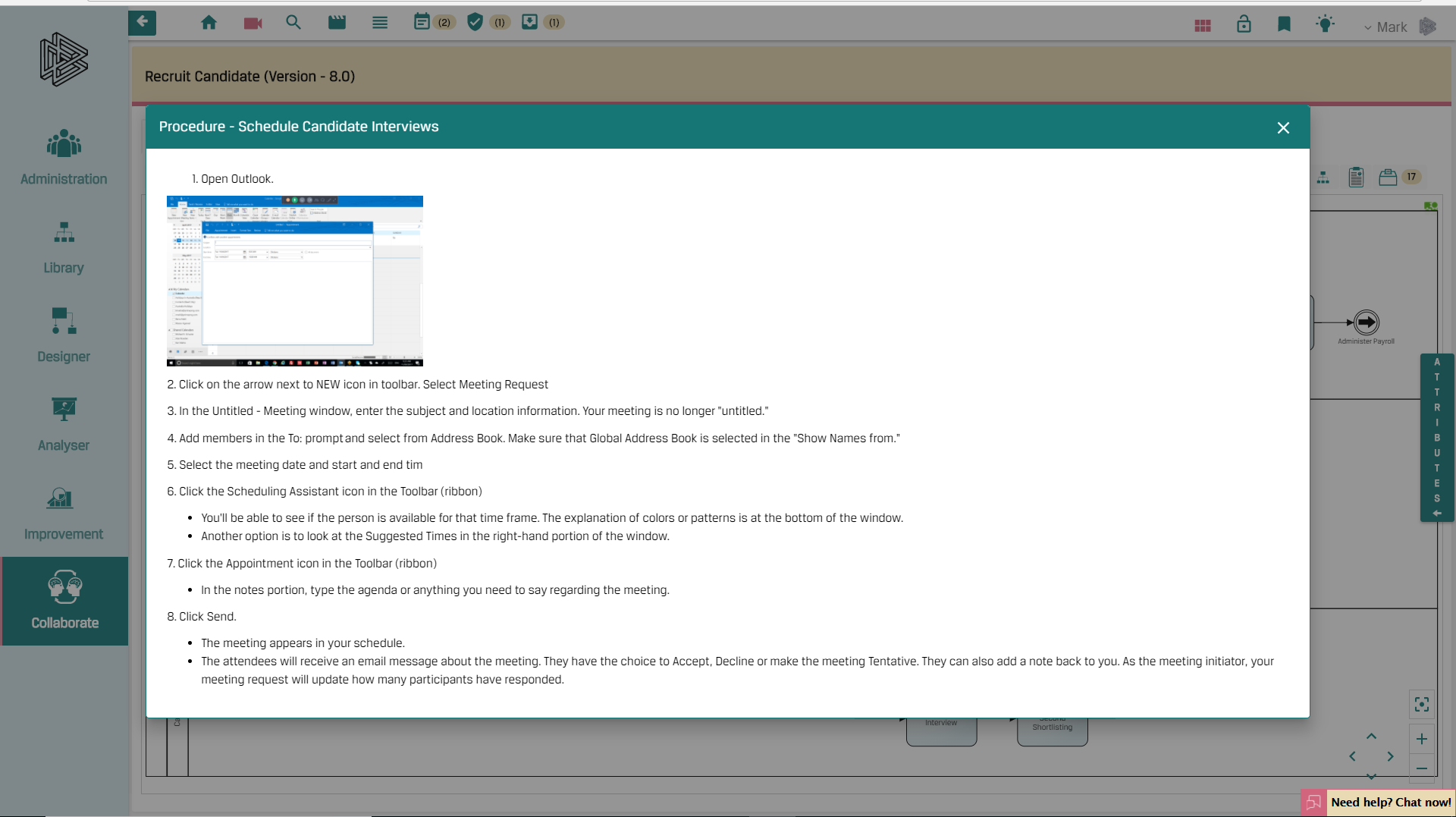Viewport: 1456px width, 817px height.
Task: Toggle the padlock icon near the apps grid
Action: coord(1244,24)
